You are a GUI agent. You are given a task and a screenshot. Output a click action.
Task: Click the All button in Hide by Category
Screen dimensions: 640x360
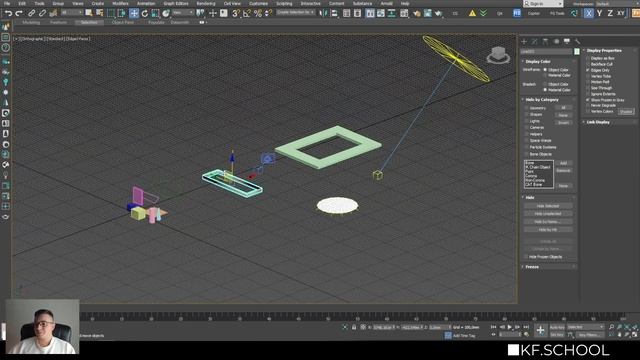563,108
